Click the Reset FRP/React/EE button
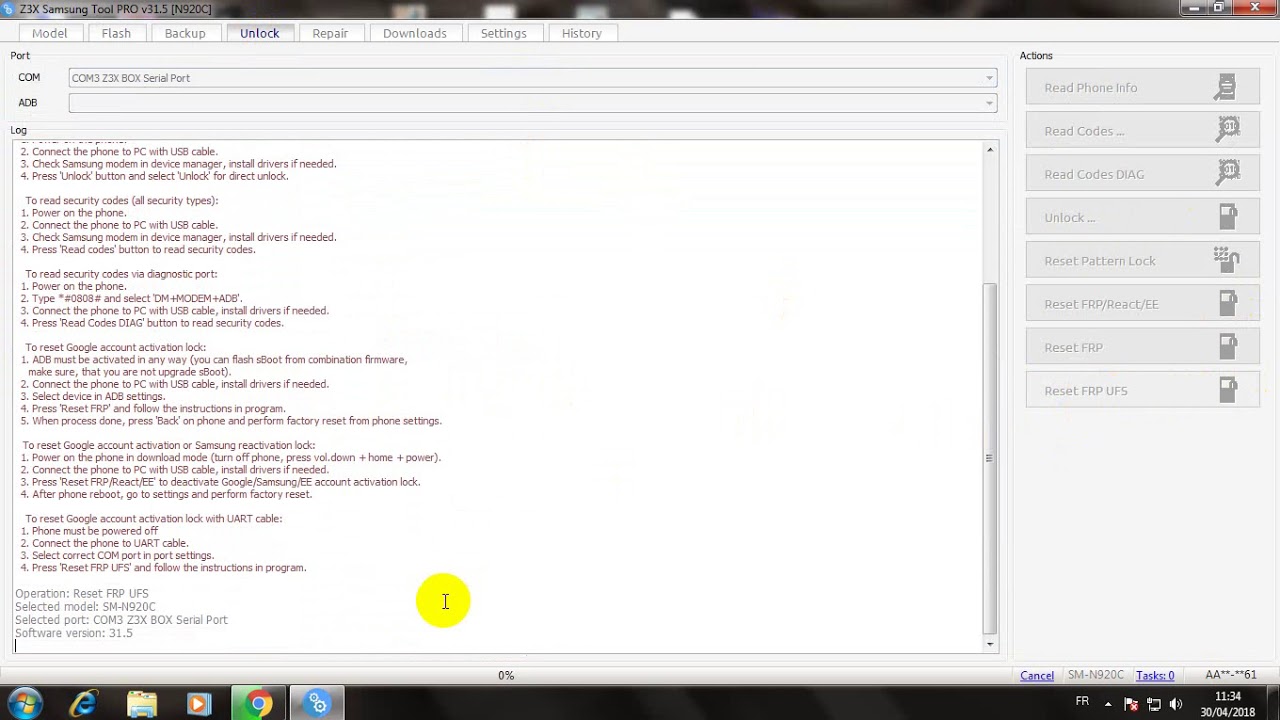Screen dimensions: 1280x720 pos(1142,304)
